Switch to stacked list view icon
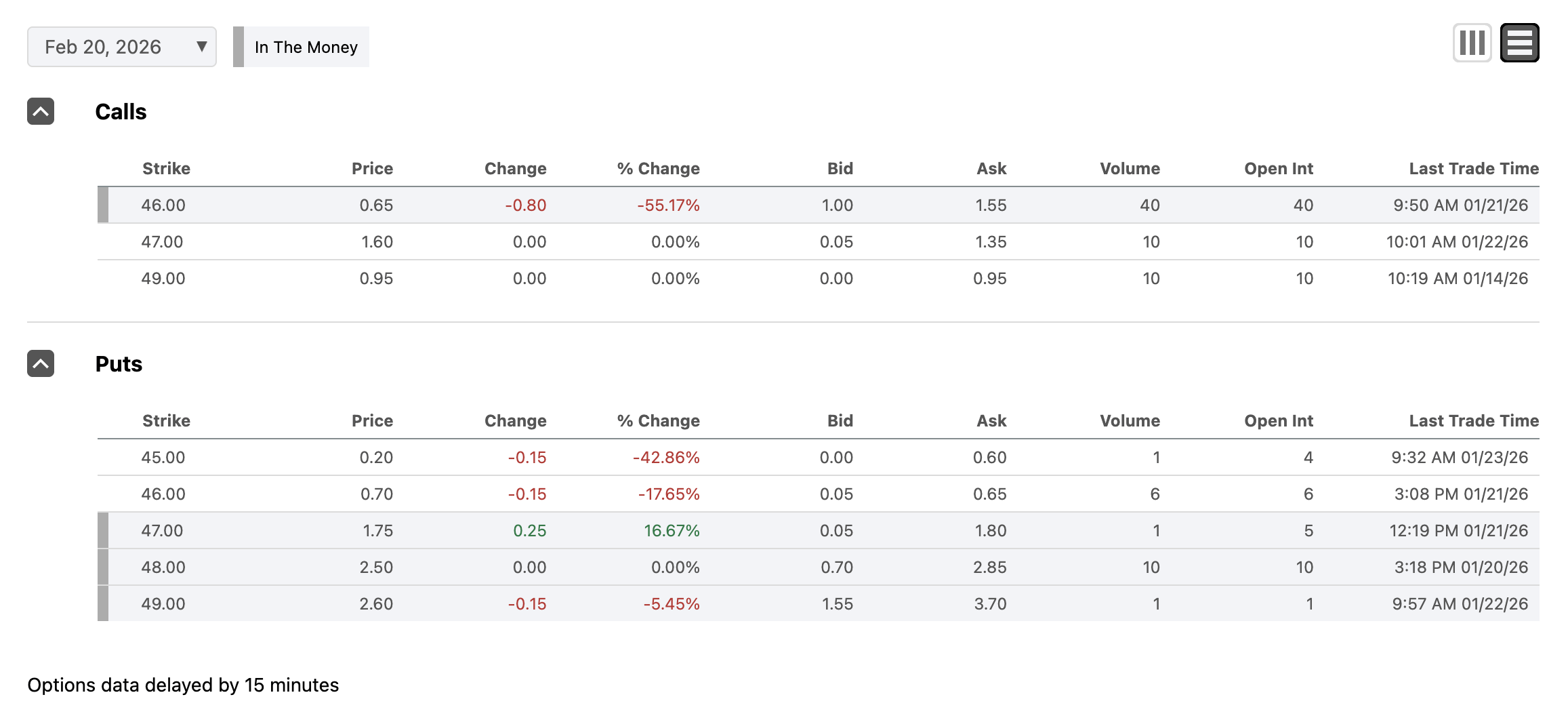1568x716 pixels. (x=1519, y=43)
